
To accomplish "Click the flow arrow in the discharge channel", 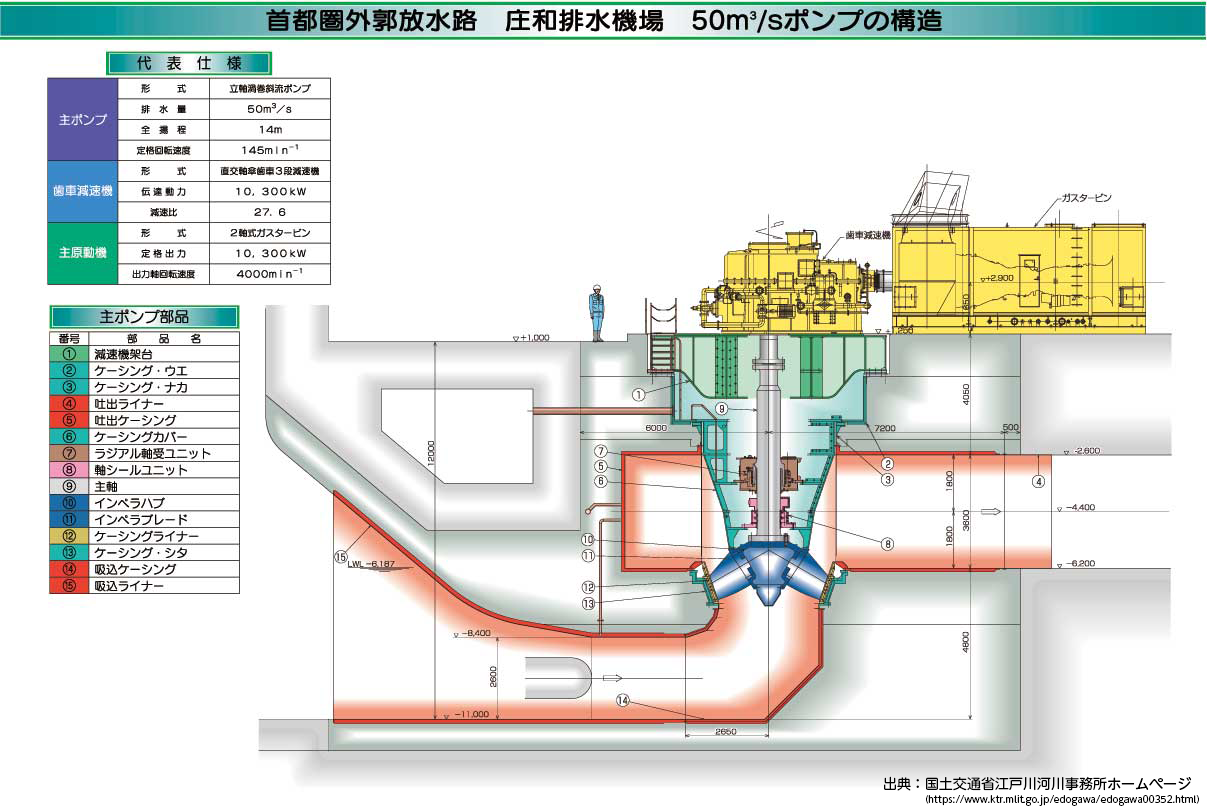I will (992, 511).
